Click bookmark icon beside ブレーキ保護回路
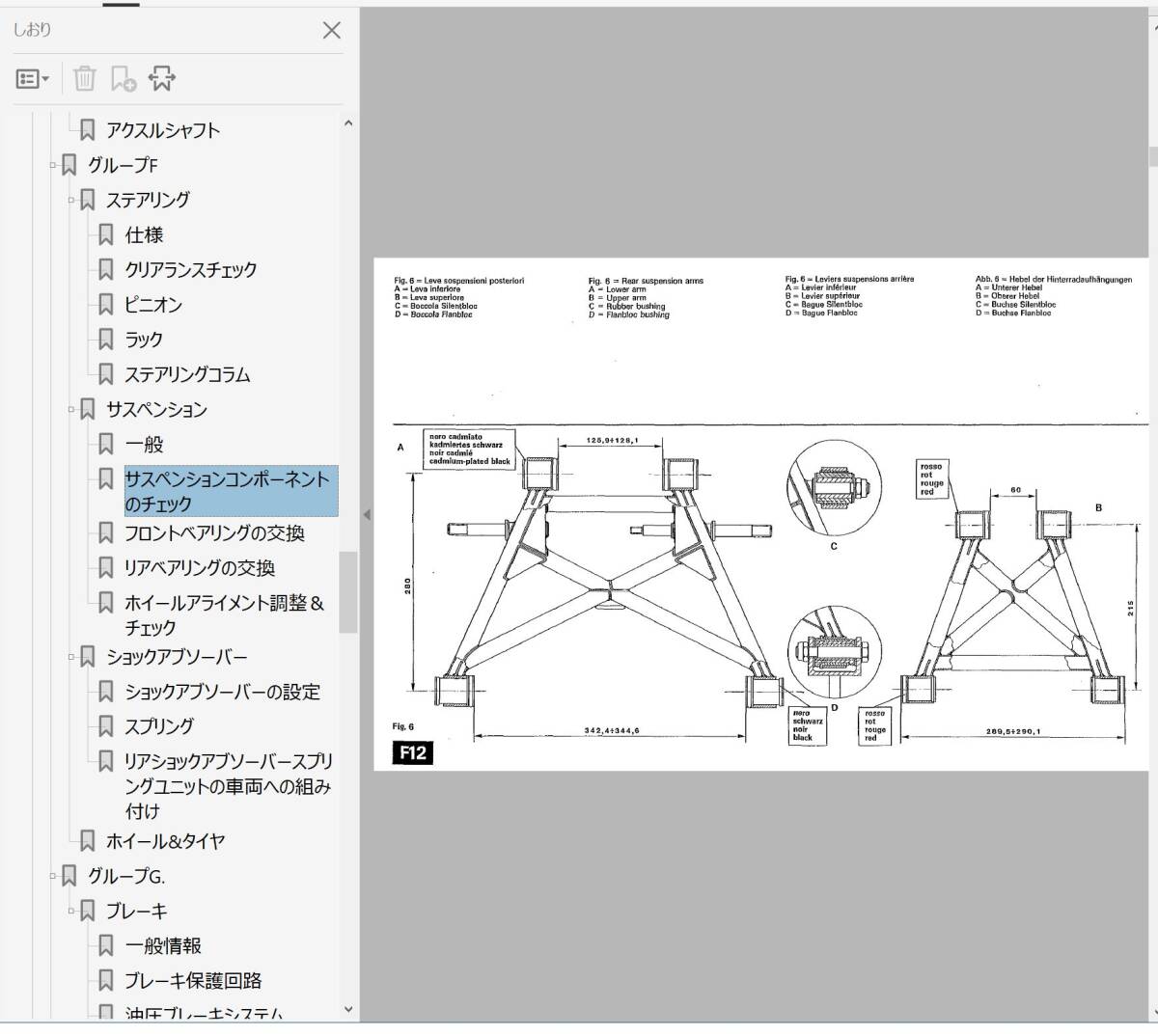Screen dimensions: 1158x1036 click(106, 980)
